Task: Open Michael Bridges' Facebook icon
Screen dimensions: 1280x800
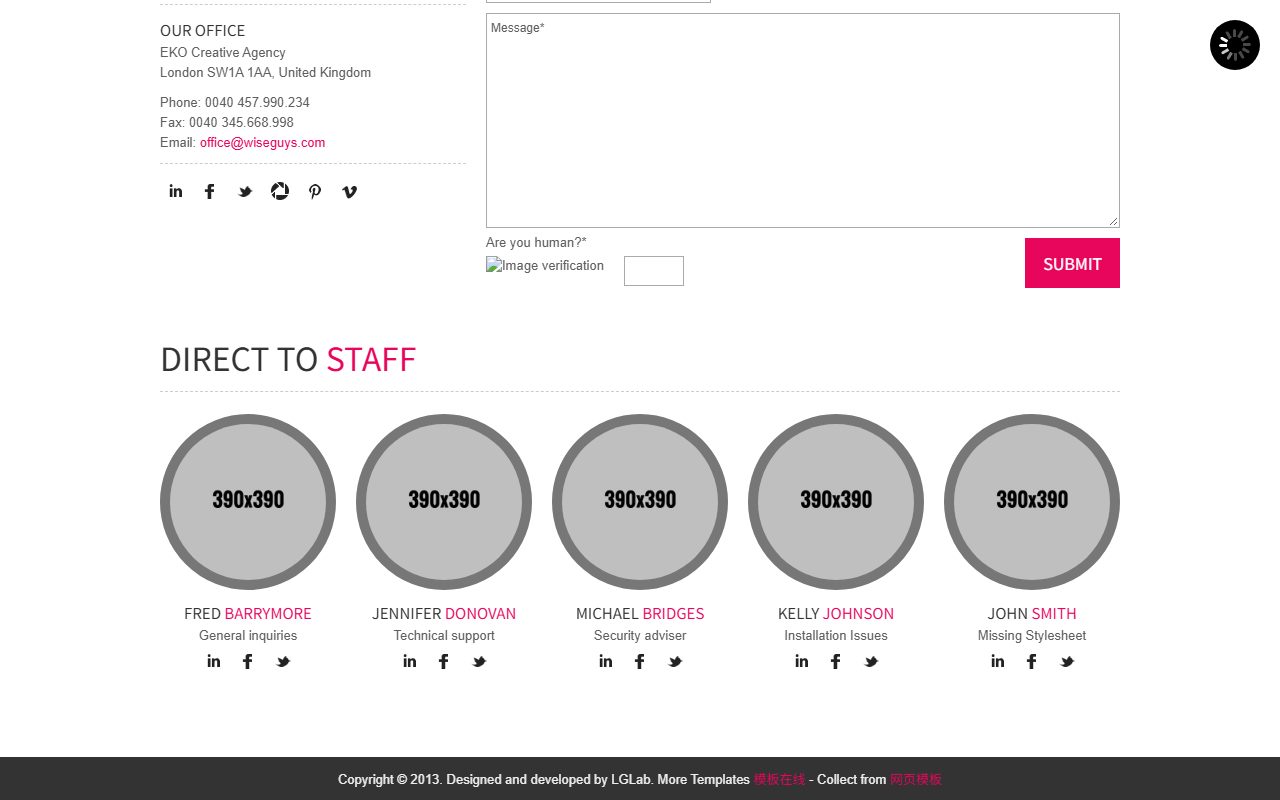Action: (x=640, y=661)
